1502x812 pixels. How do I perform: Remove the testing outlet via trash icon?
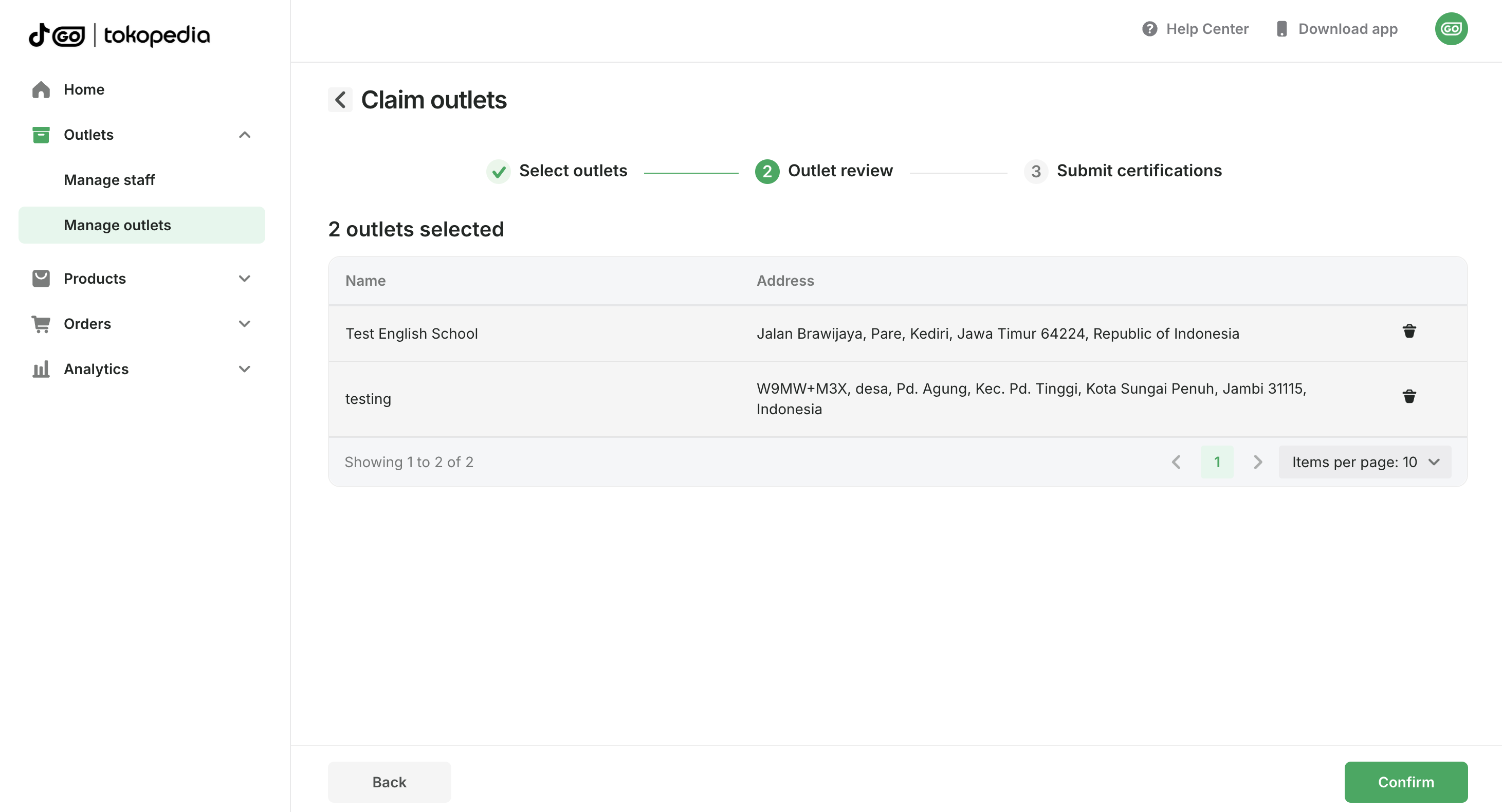(x=1409, y=397)
